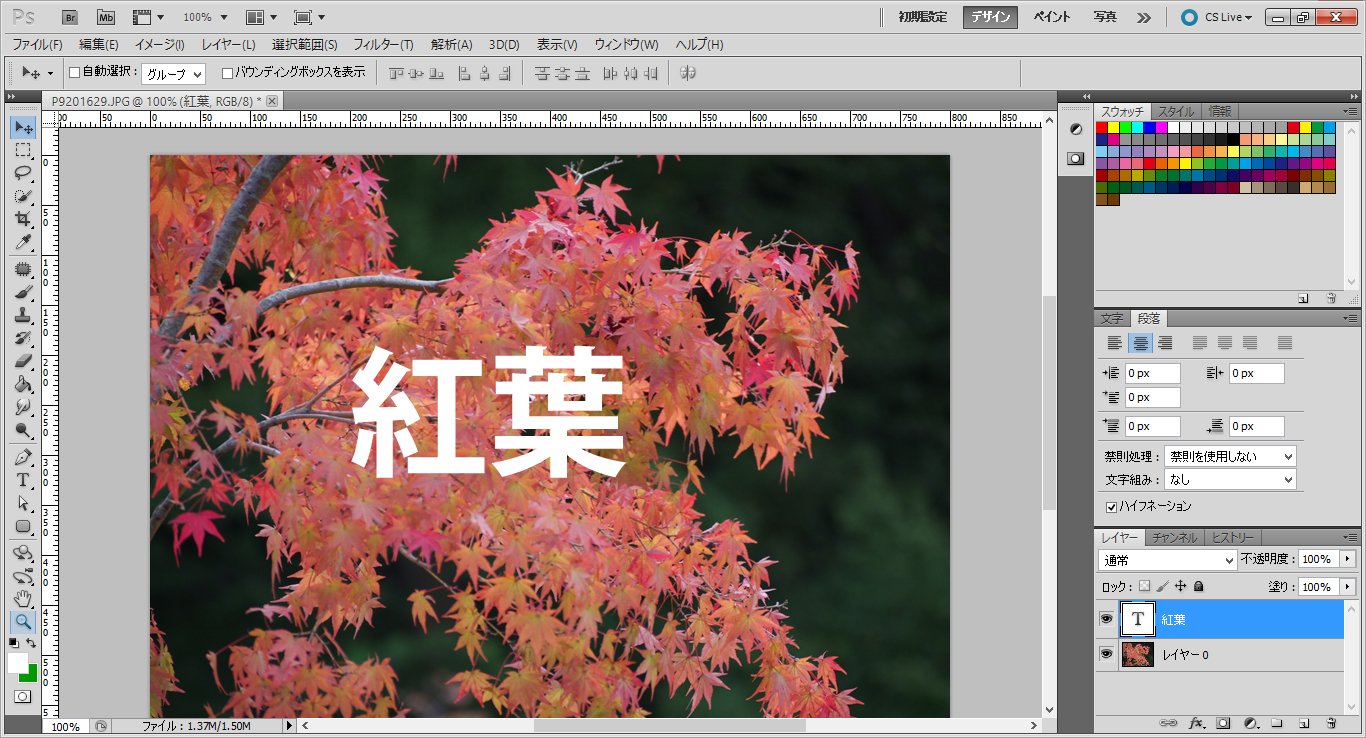This screenshot has width=1366, height=738.
Task: Select the Lasso tool
Action: (x=23, y=173)
